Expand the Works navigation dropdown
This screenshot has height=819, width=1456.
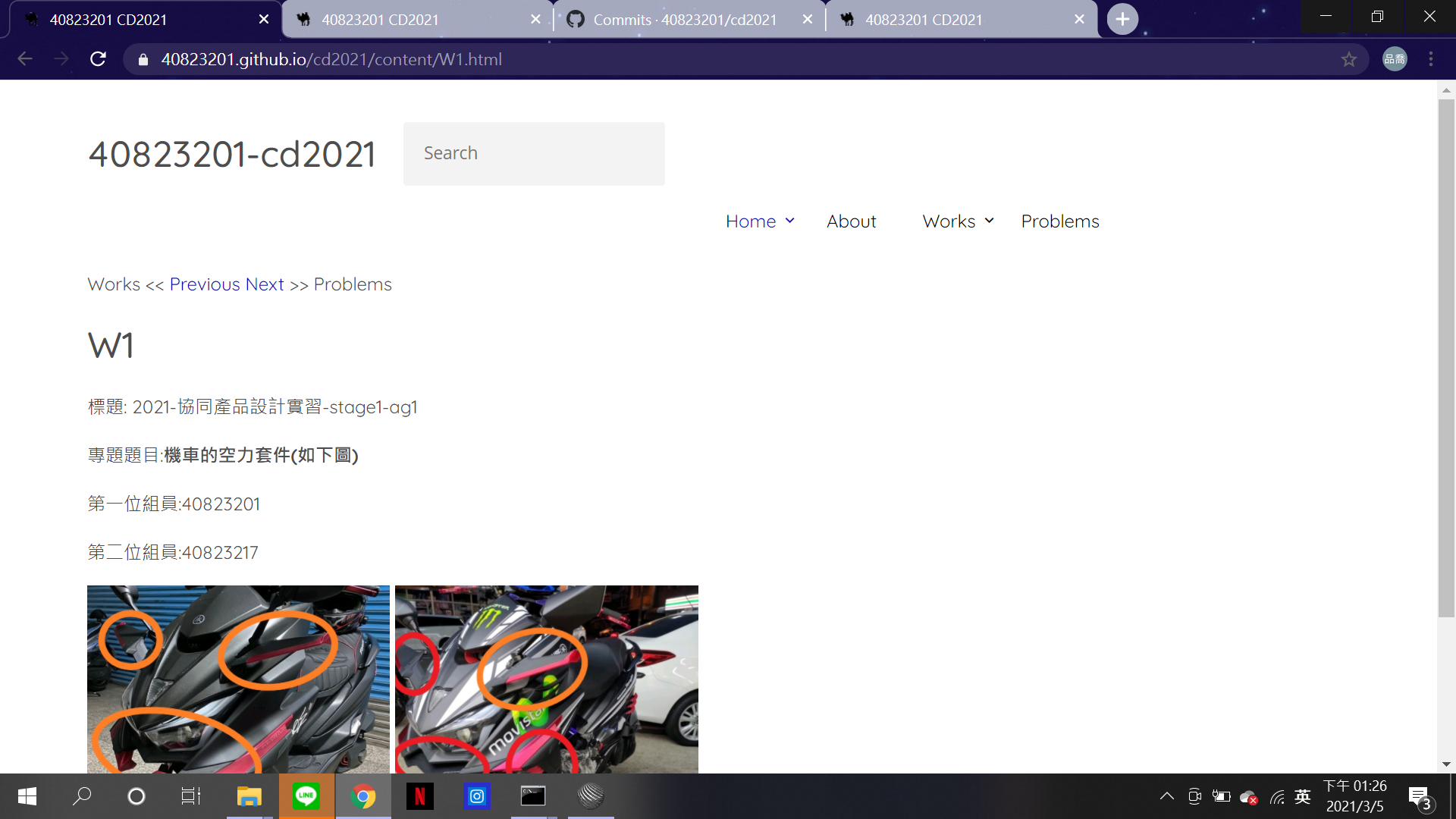(x=989, y=221)
